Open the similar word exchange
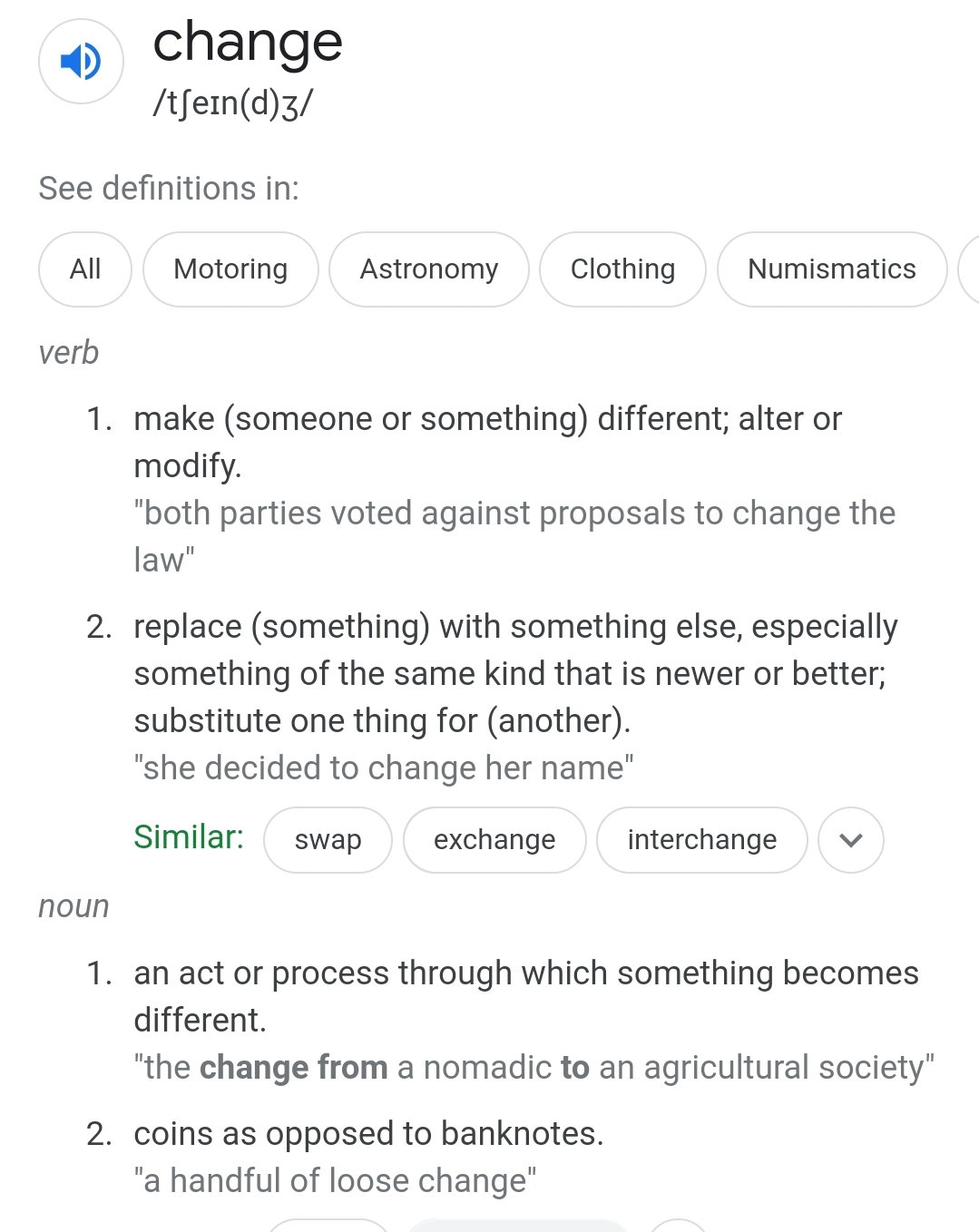 coord(494,840)
